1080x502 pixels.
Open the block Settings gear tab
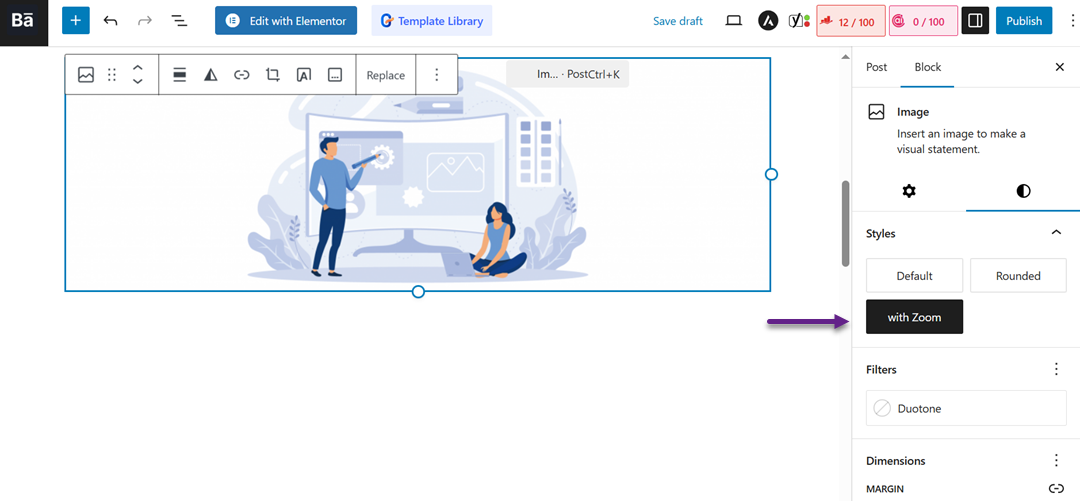909,191
